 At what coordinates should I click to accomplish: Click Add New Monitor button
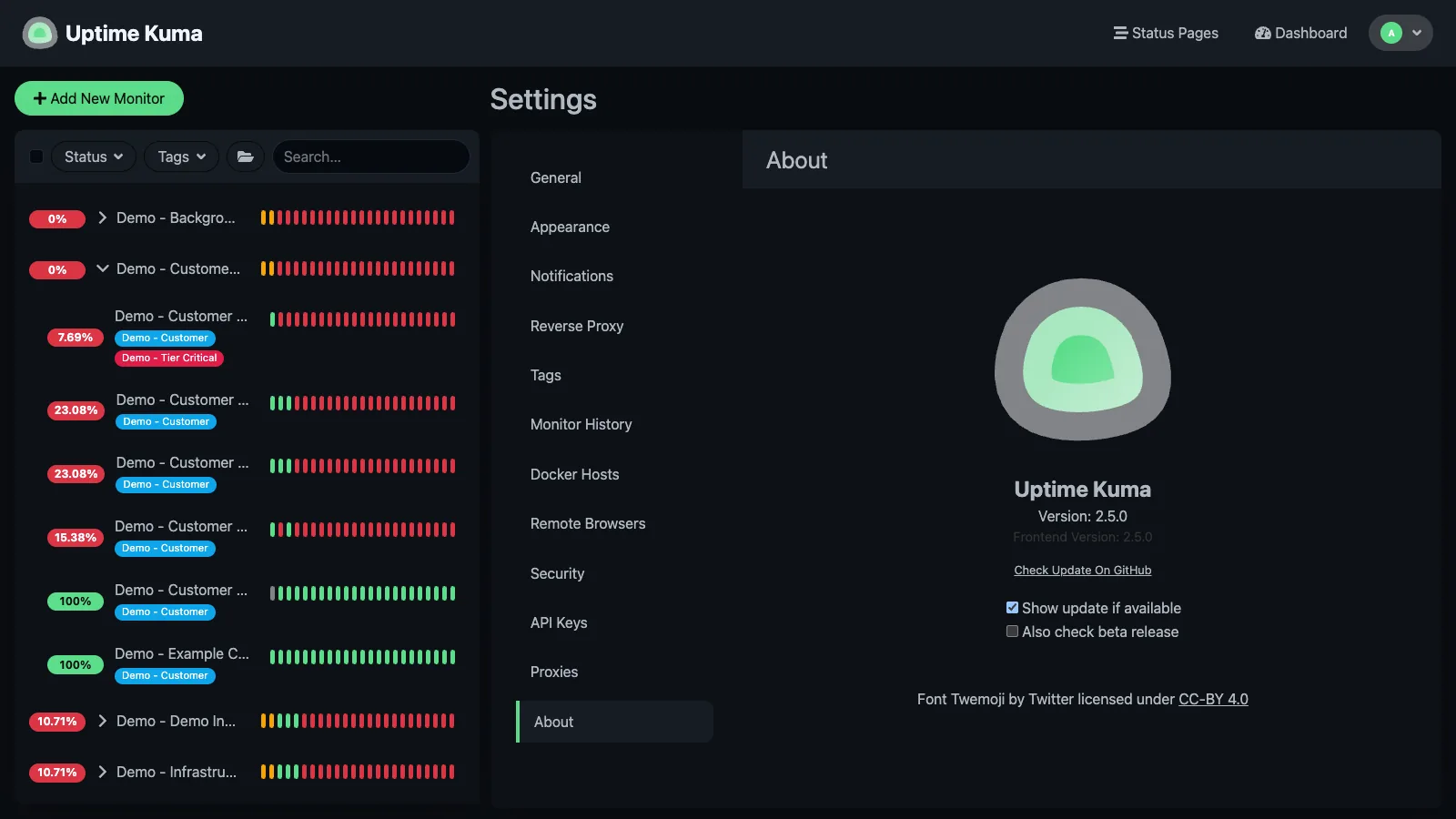point(99,98)
